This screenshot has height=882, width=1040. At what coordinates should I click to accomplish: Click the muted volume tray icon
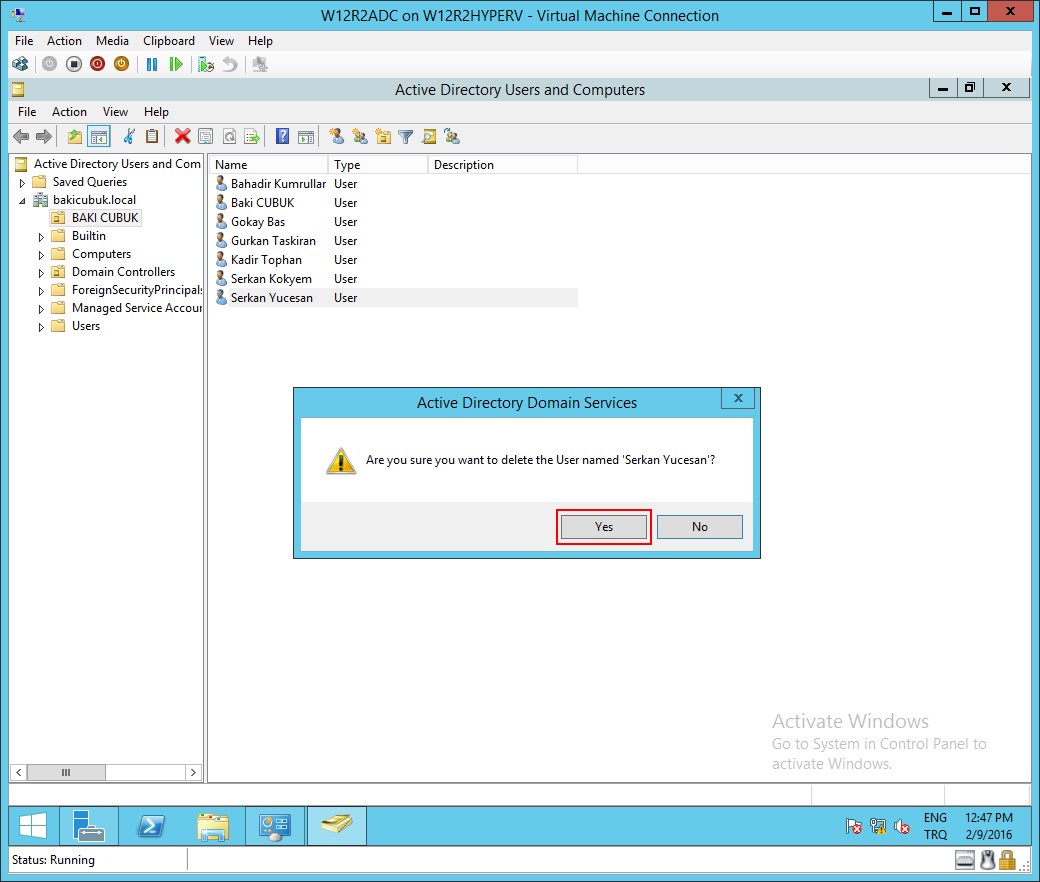pyautogui.click(x=901, y=826)
